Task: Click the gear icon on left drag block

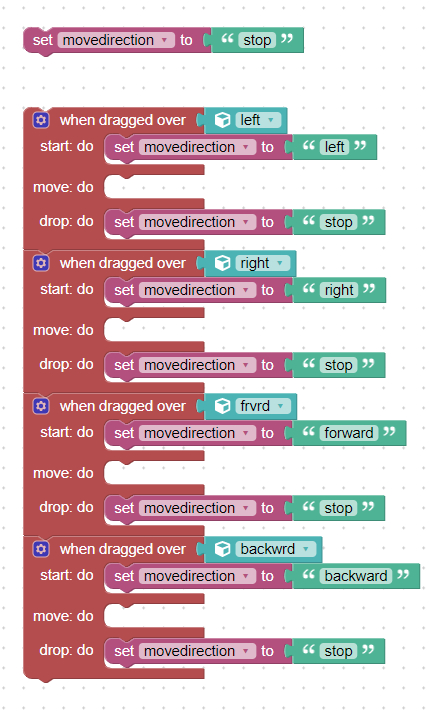Action: (41, 120)
